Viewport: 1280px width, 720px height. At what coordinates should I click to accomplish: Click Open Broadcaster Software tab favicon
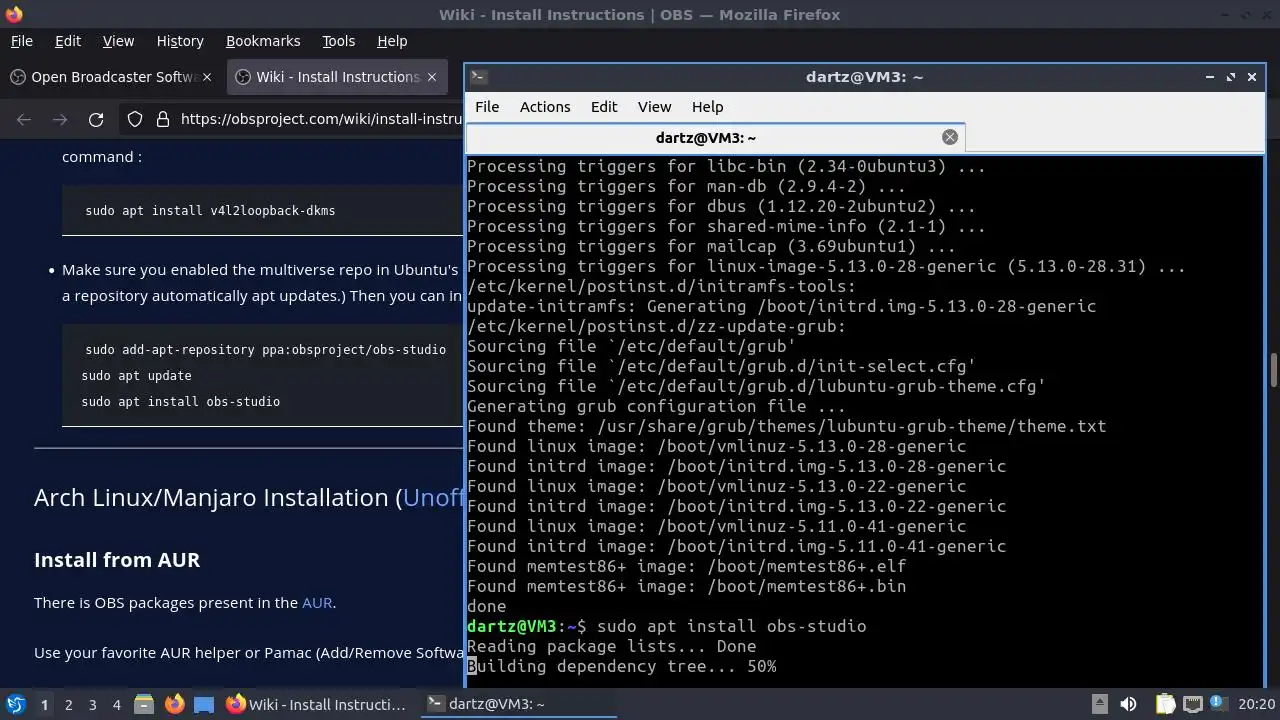pos(17,77)
